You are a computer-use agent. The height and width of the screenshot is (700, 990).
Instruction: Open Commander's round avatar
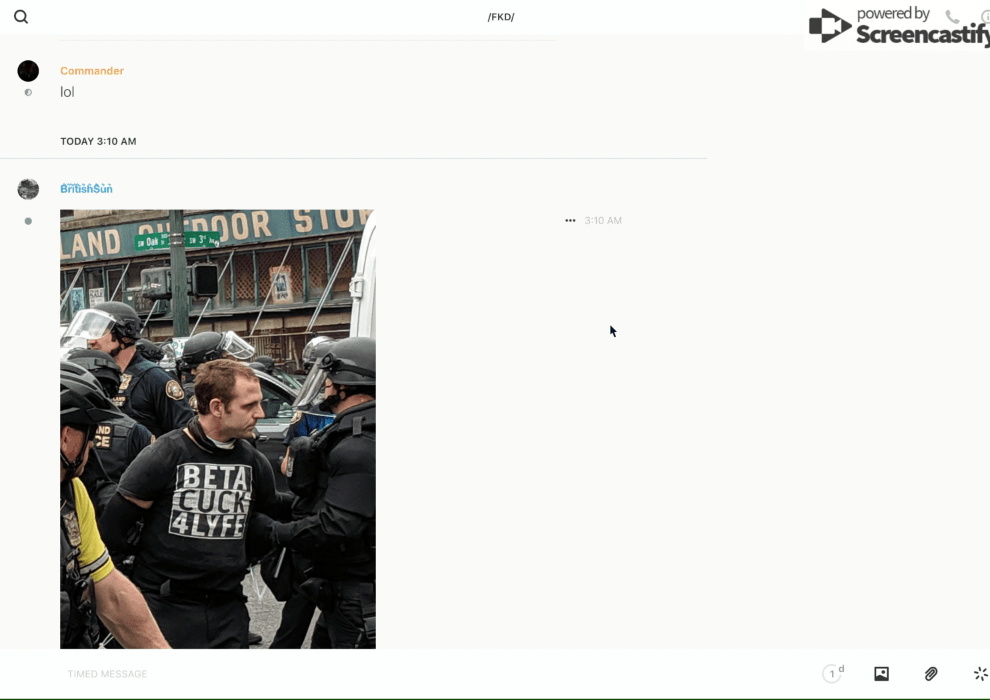click(28, 71)
